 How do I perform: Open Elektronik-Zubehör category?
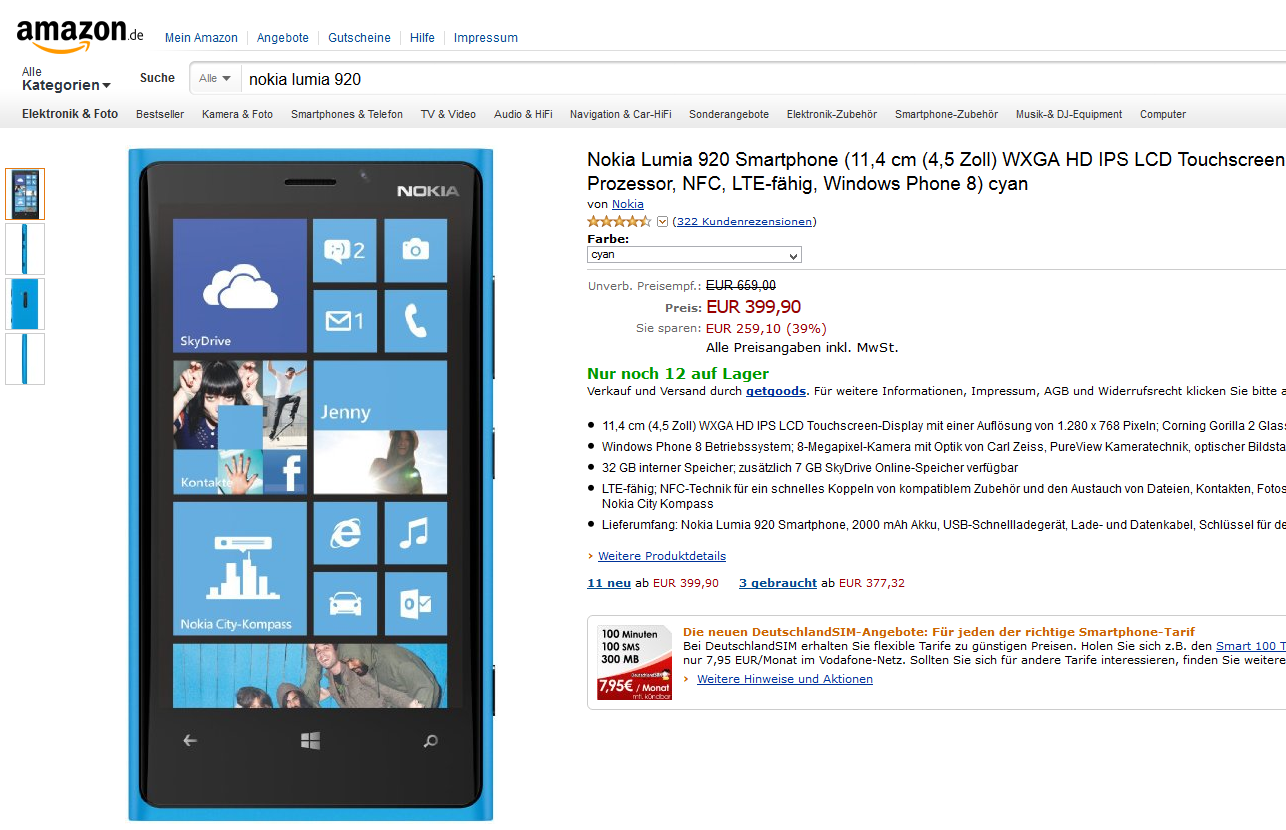tap(832, 114)
